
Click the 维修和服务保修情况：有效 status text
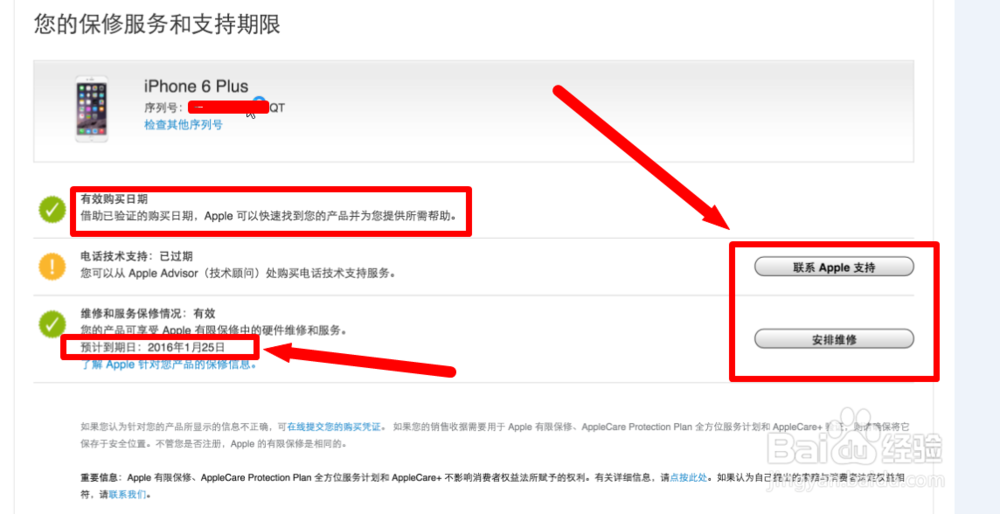click(x=148, y=313)
